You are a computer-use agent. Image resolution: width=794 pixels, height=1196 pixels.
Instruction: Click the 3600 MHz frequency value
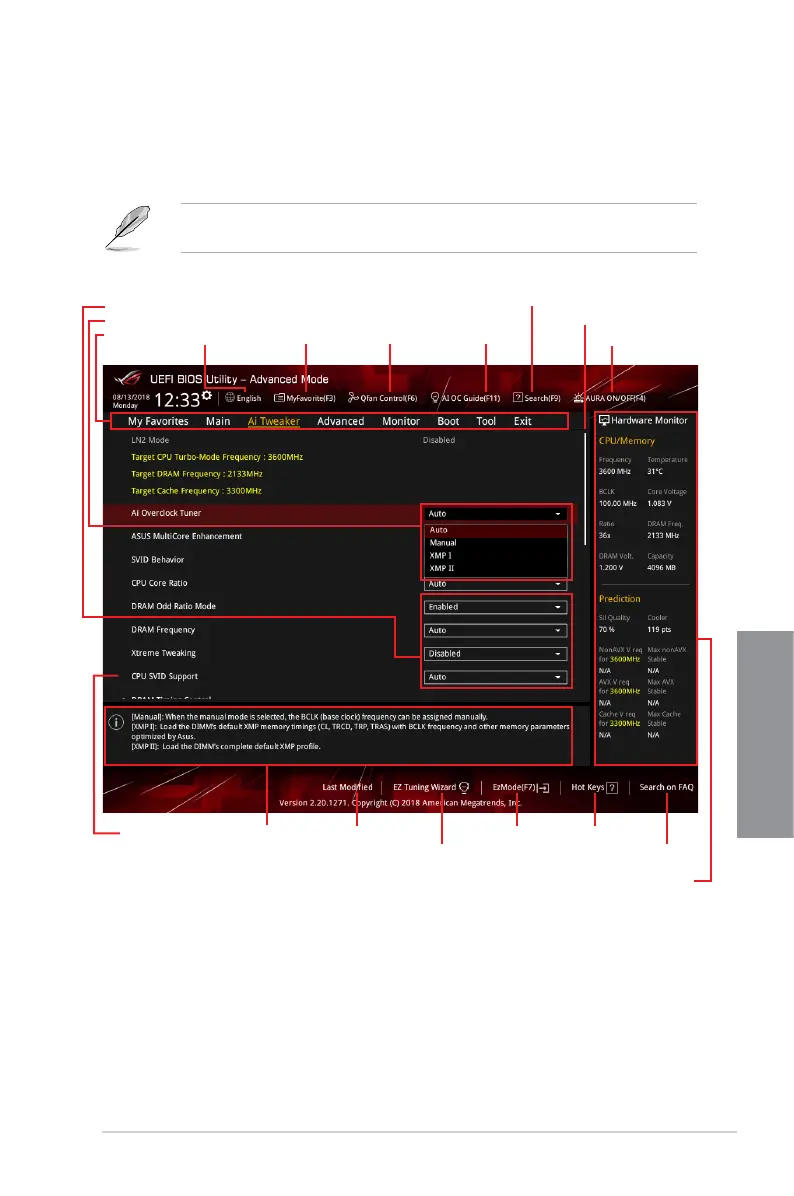(x=614, y=471)
